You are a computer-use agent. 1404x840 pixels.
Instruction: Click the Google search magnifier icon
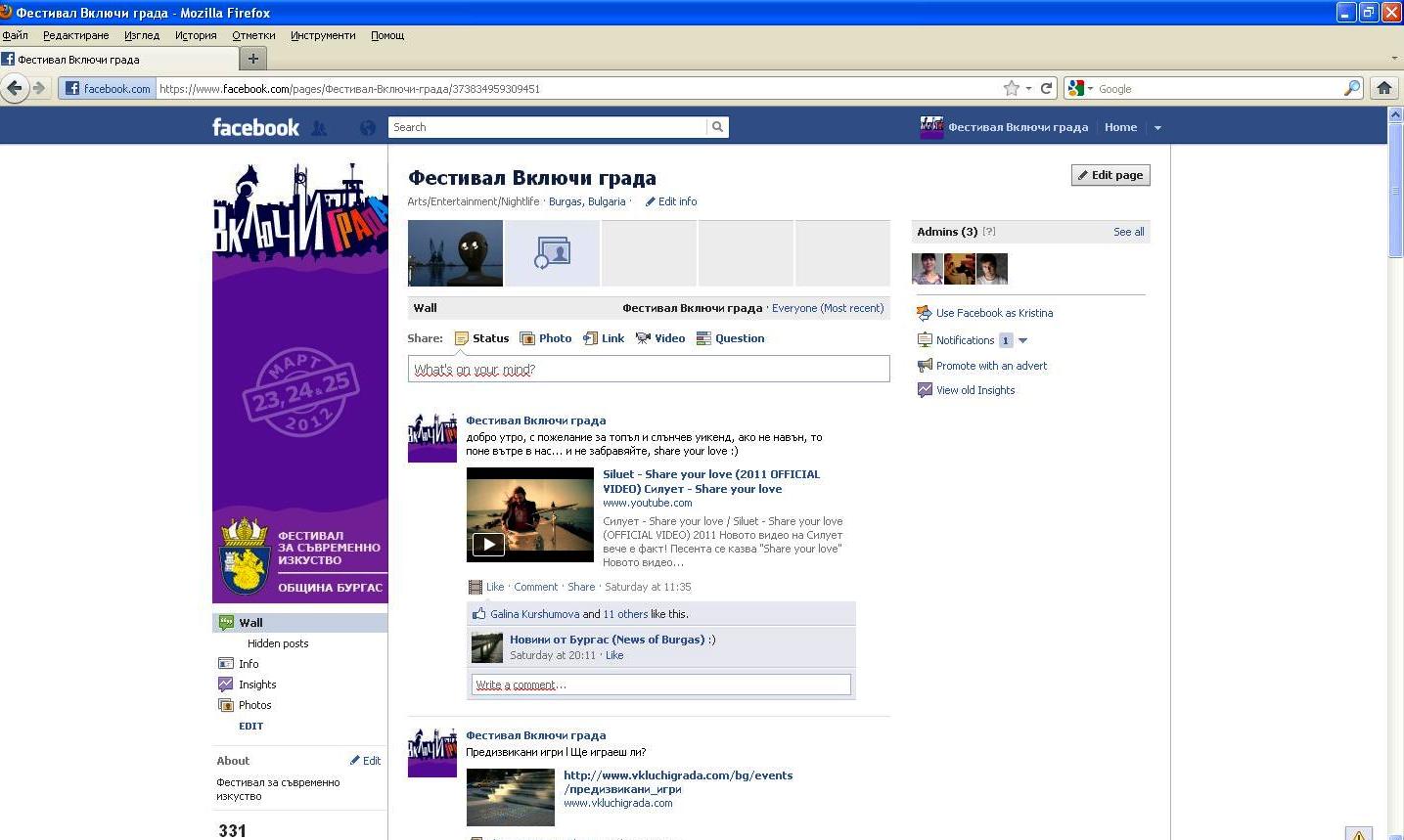[1351, 88]
